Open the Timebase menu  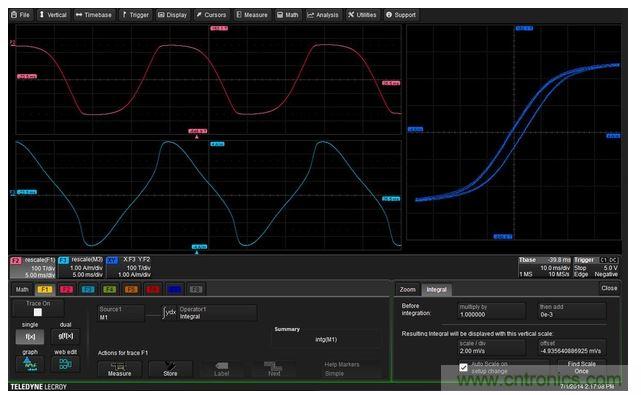click(x=94, y=15)
